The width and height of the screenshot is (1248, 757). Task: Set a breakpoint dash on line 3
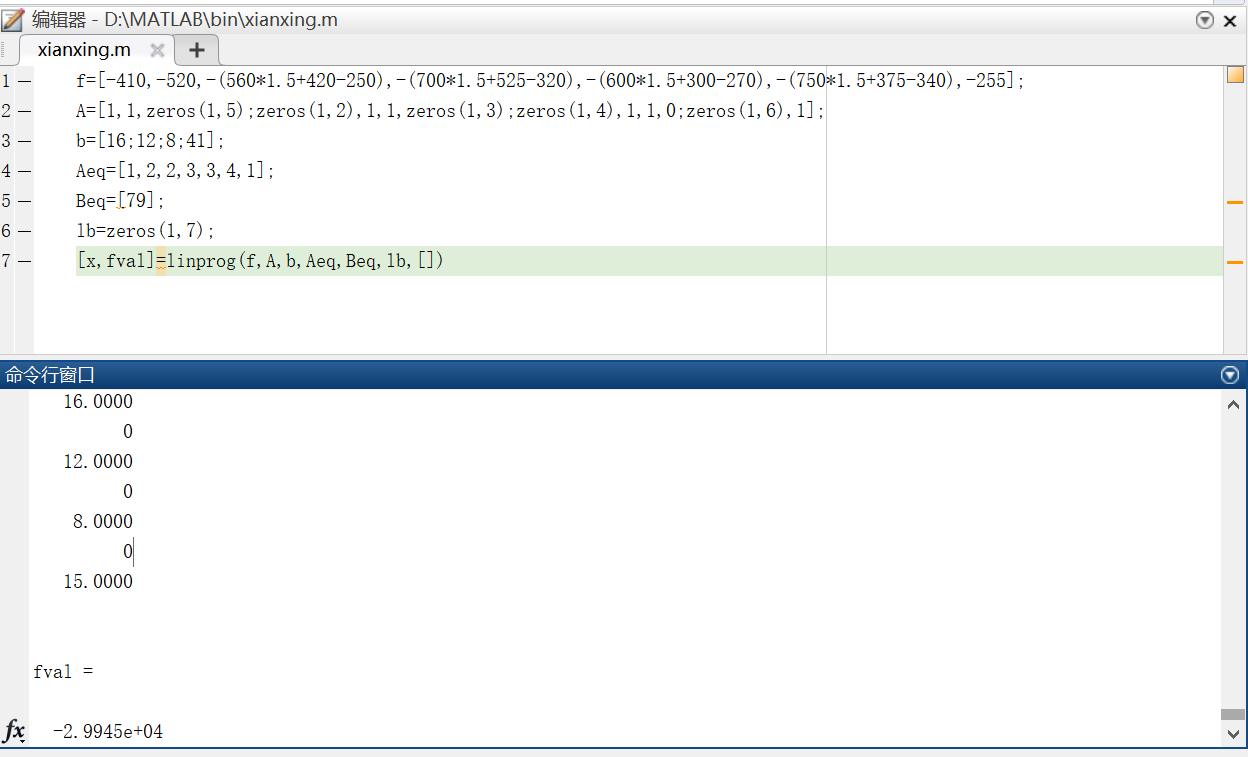(25, 141)
